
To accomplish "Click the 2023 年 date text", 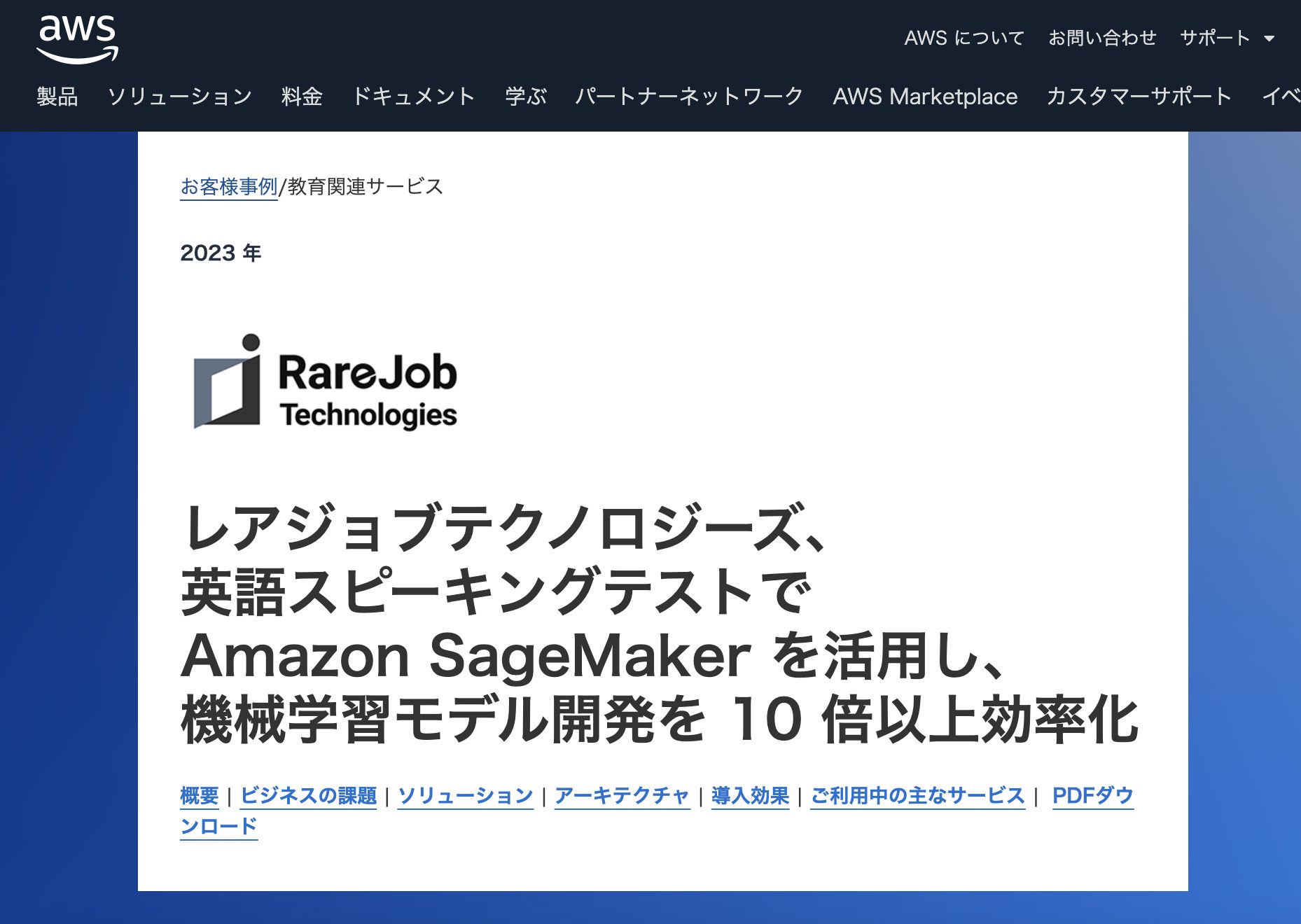I will 221,253.
